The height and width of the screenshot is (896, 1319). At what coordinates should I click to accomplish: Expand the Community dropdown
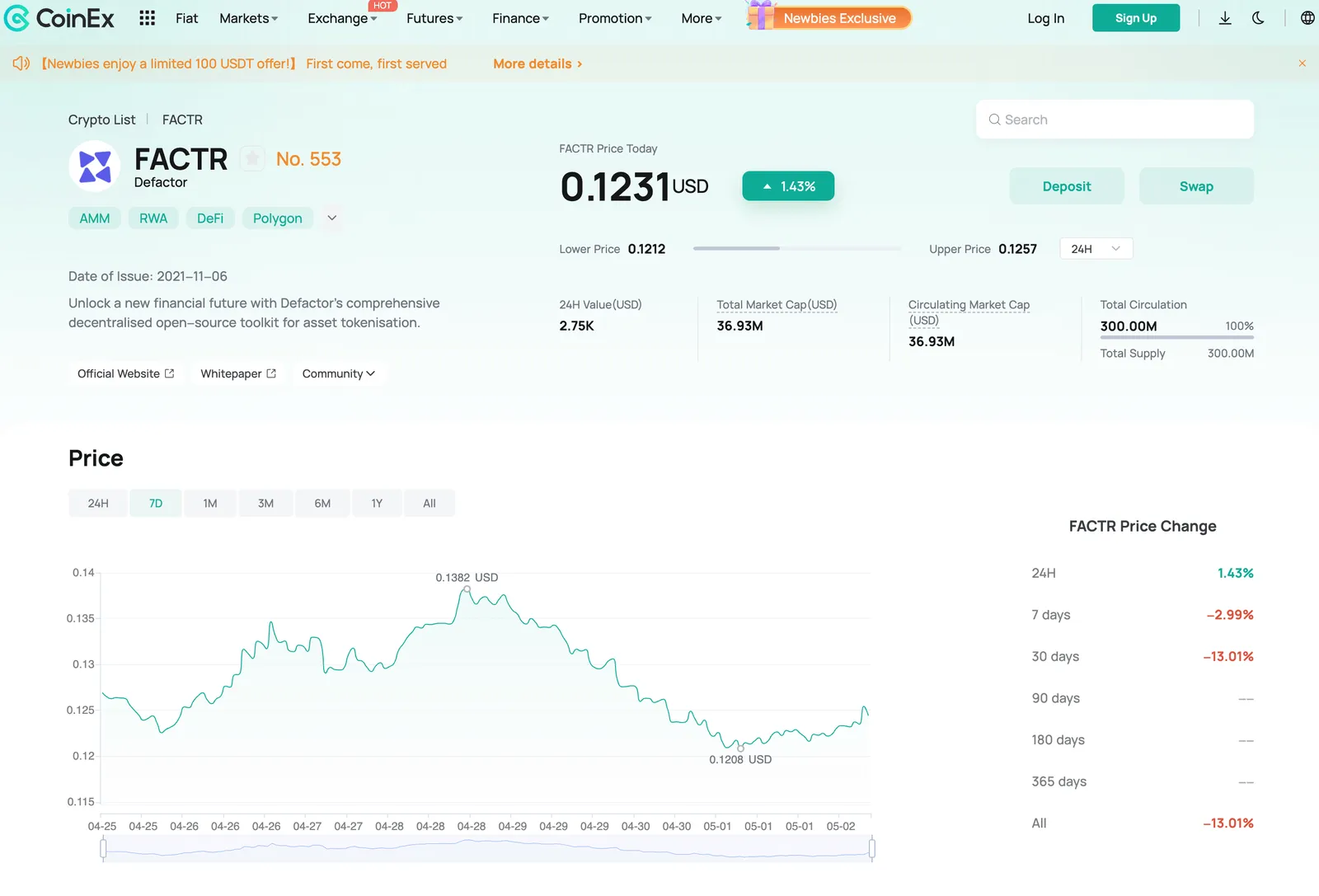pos(339,373)
